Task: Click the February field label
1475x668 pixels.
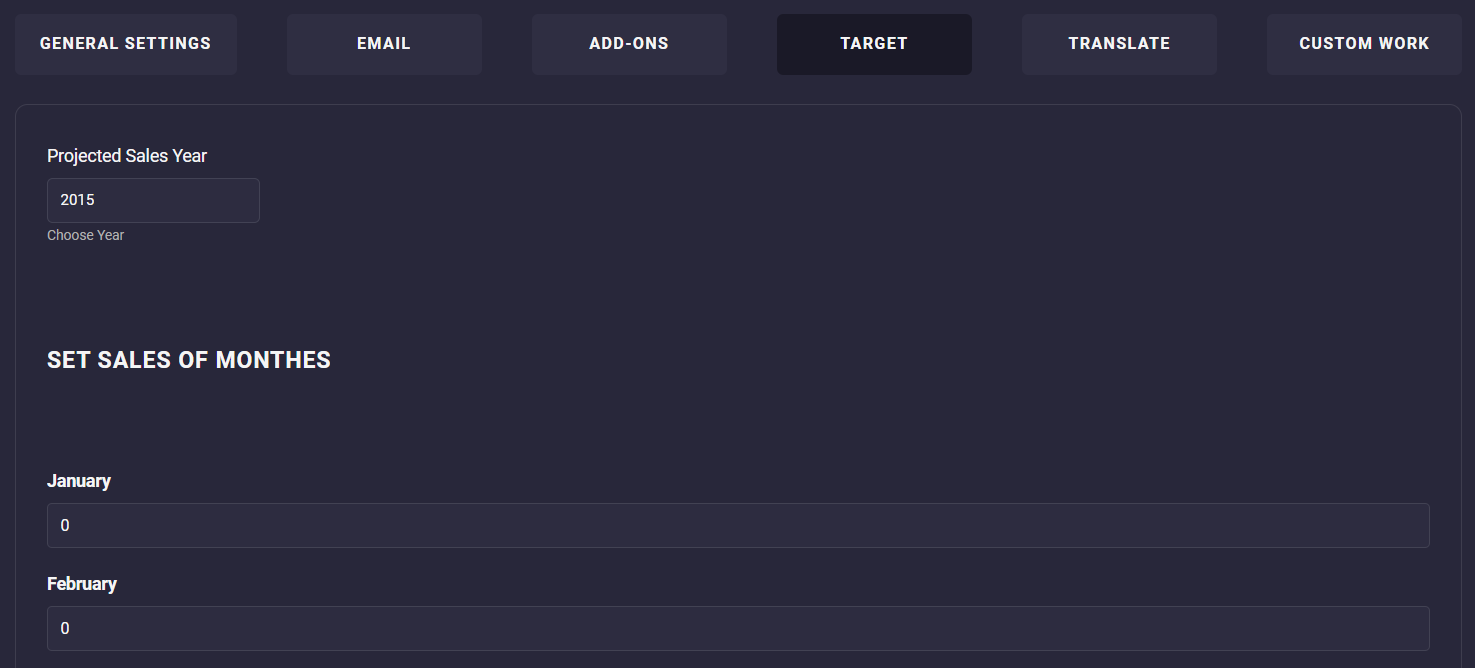Action: pyautogui.click(x=82, y=584)
